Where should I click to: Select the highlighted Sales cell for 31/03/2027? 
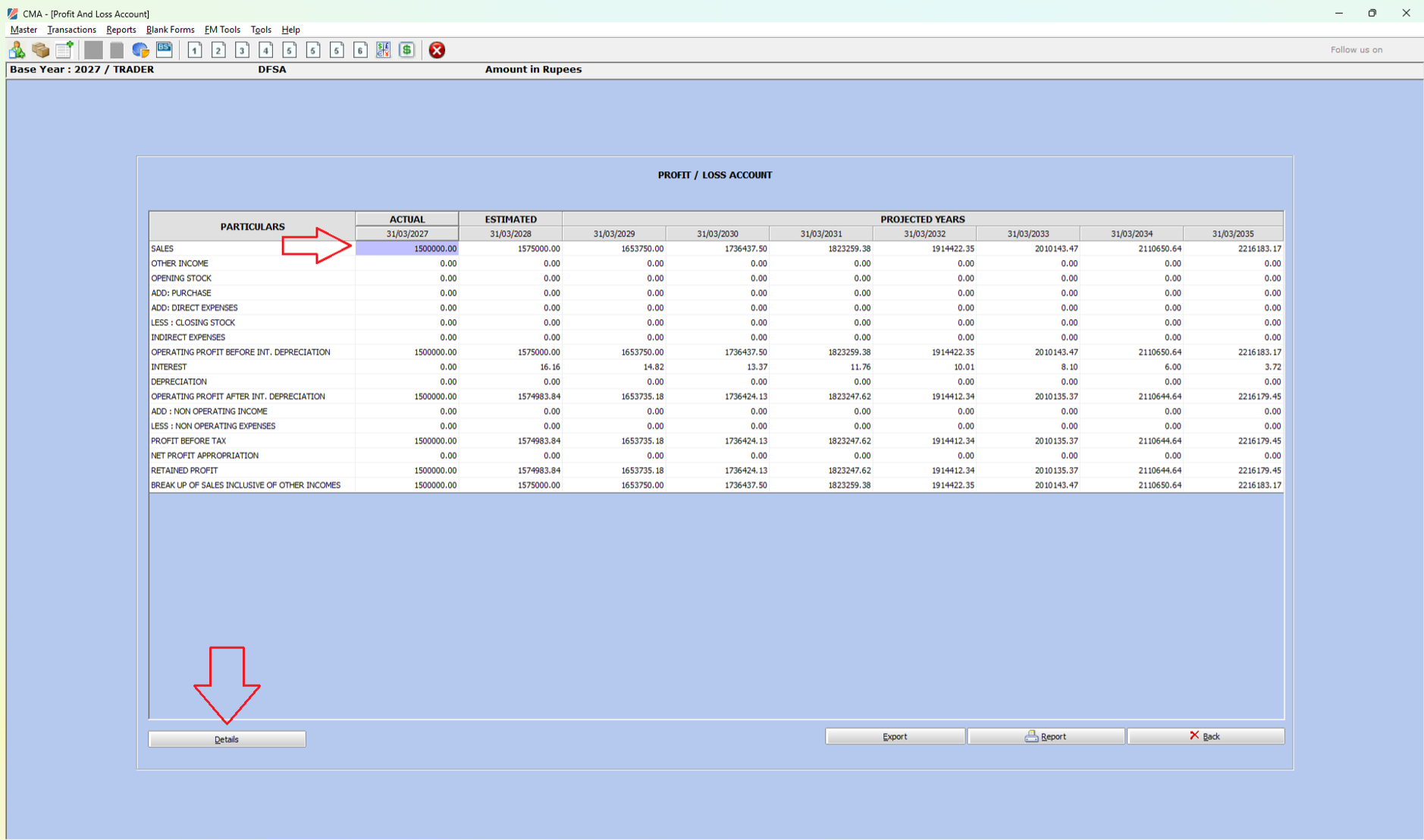coord(407,249)
